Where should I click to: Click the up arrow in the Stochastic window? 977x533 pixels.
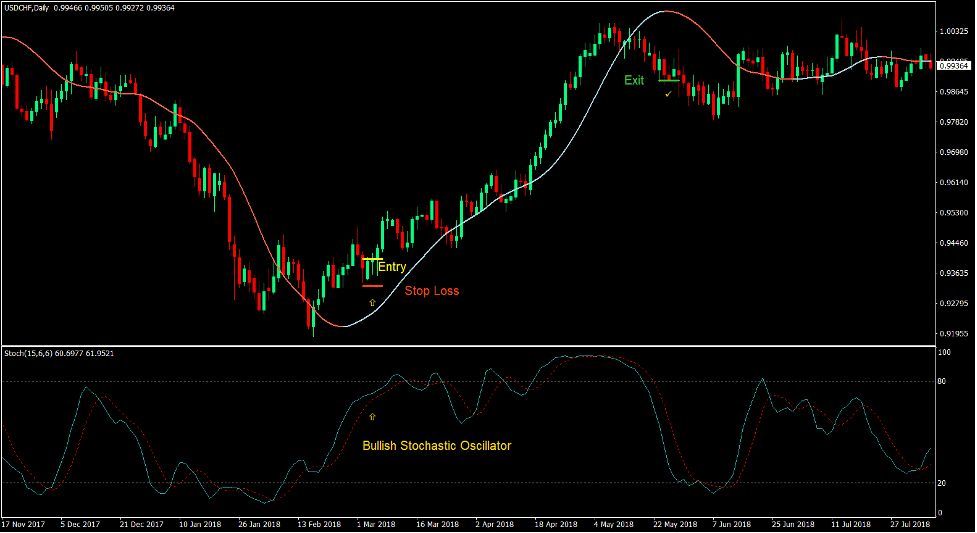[x=373, y=416]
